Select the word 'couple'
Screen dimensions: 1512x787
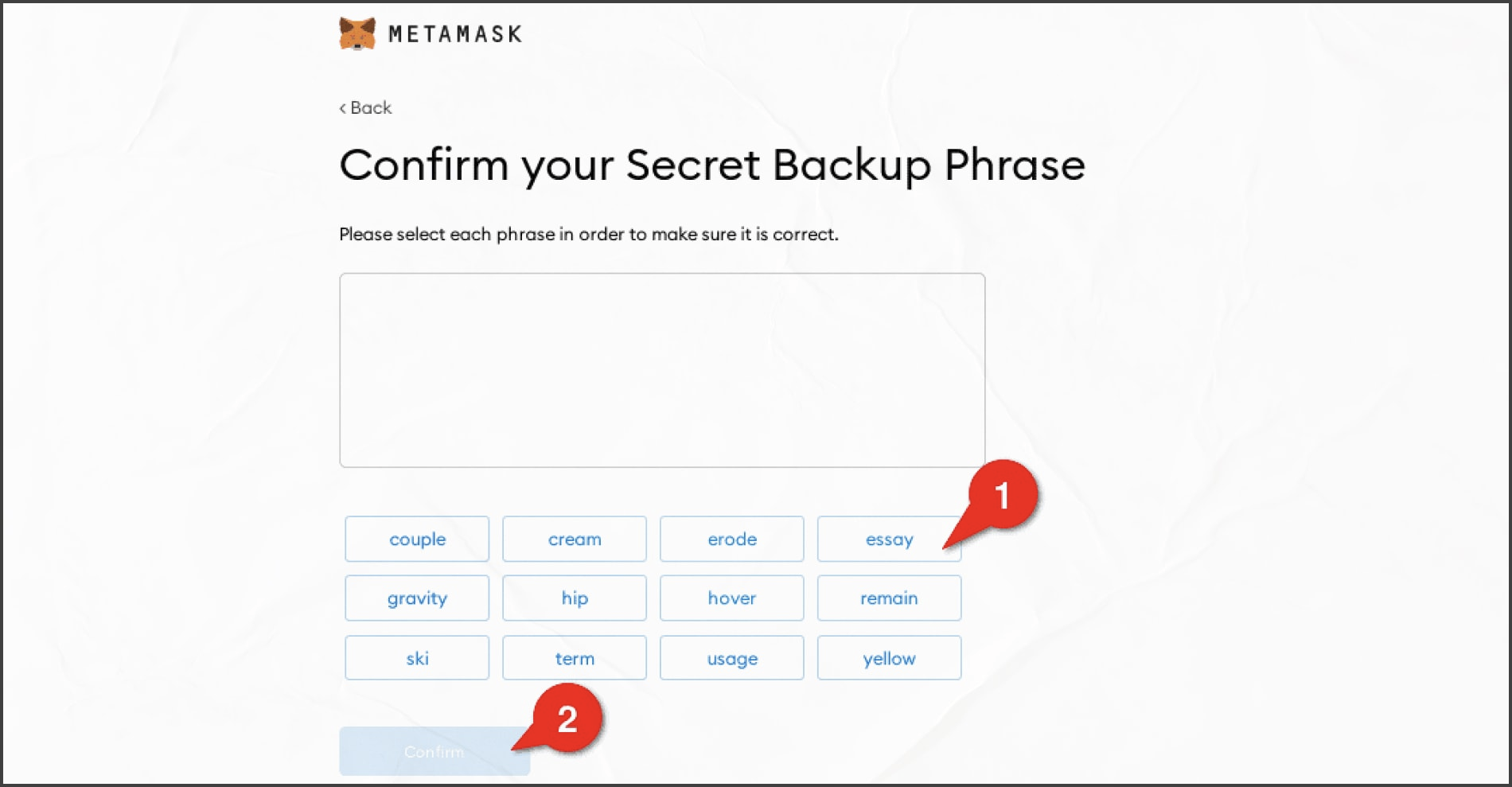pos(417,539)
